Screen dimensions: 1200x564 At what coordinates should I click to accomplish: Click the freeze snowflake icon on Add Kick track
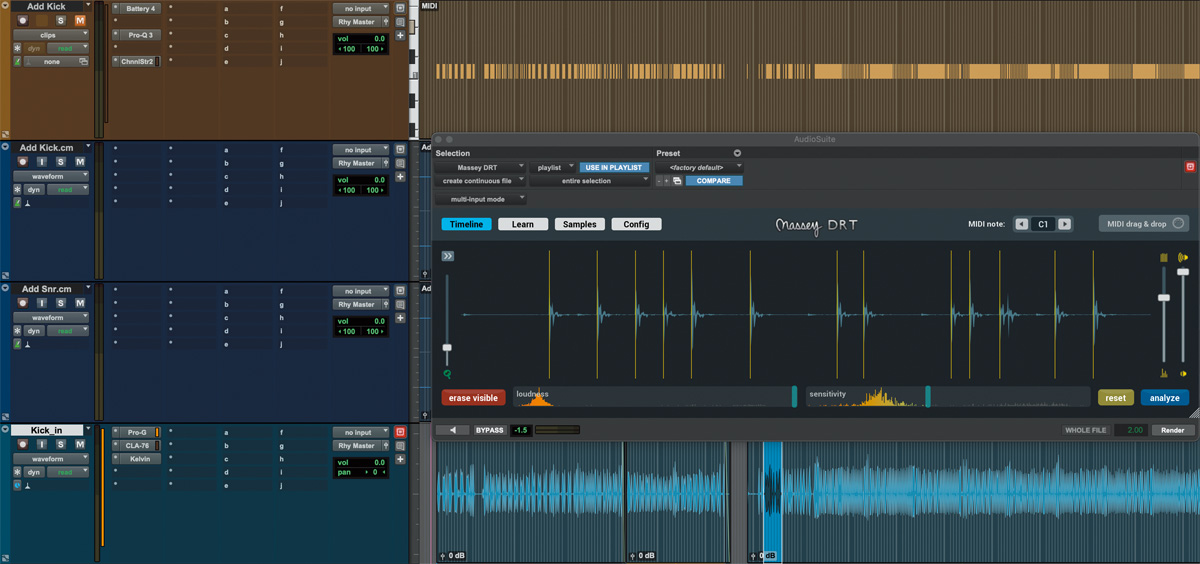click(17, 48)
